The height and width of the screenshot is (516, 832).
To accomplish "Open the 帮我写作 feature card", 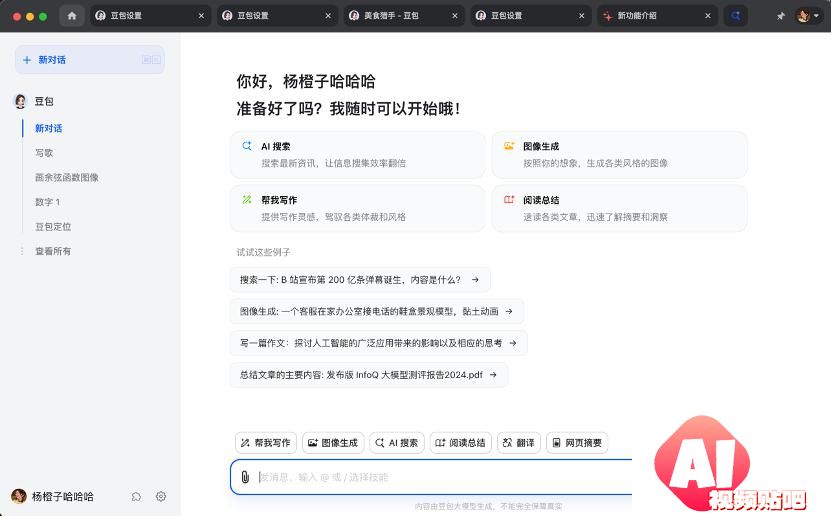I will (x=358, y=208).
